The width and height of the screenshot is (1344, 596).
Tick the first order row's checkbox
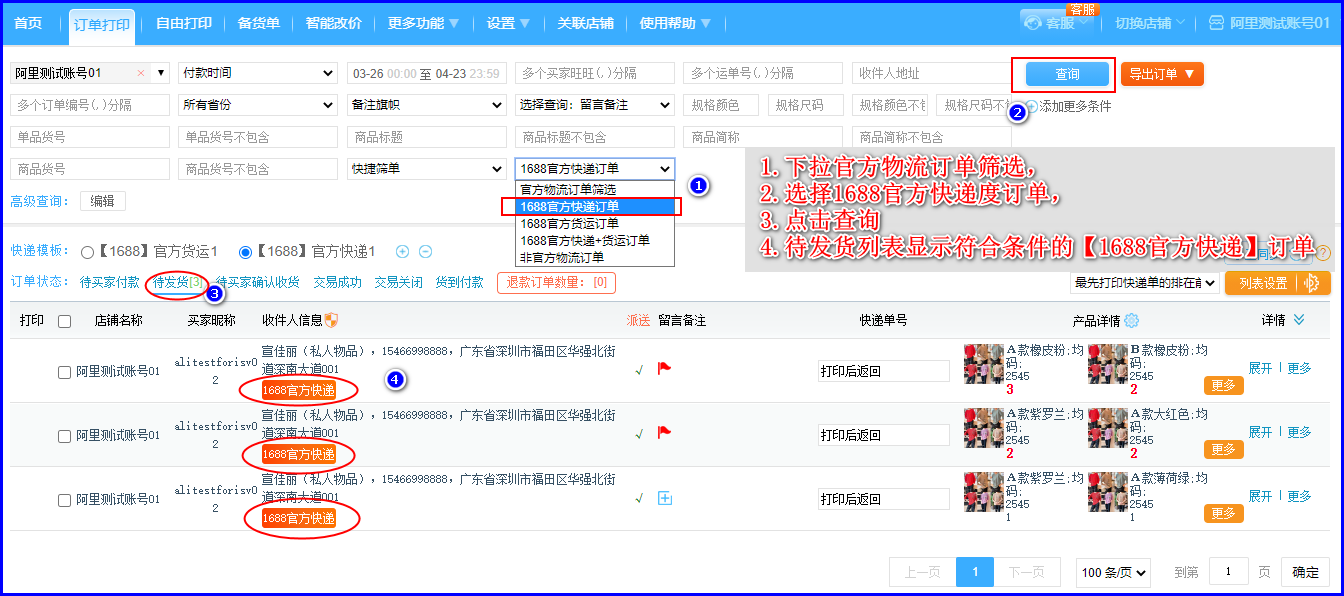click(65, 372)
